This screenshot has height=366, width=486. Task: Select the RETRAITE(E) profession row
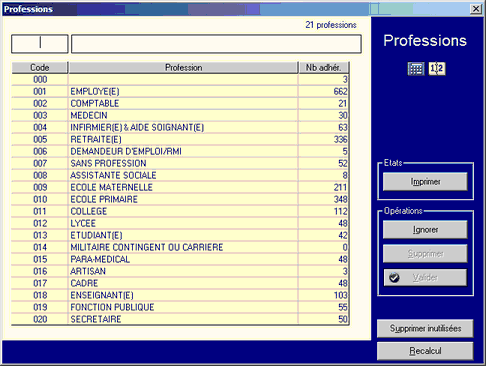pyautogui.click(x=180, y=139)
